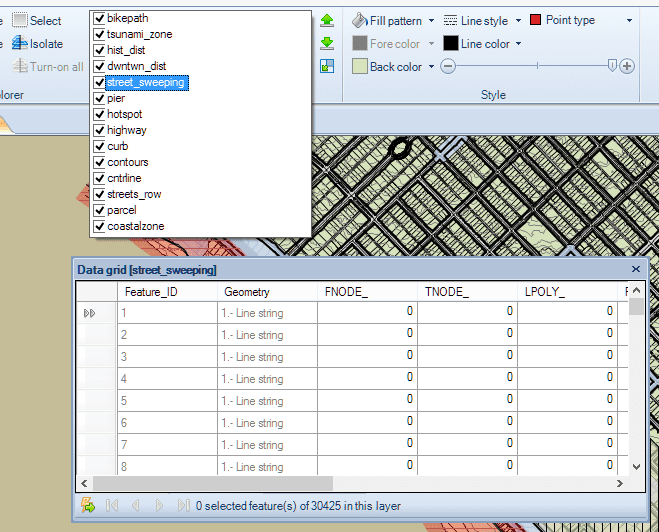Click the black Line color swatch
Screen dimensions: 659x532
(x=451, y=43)
